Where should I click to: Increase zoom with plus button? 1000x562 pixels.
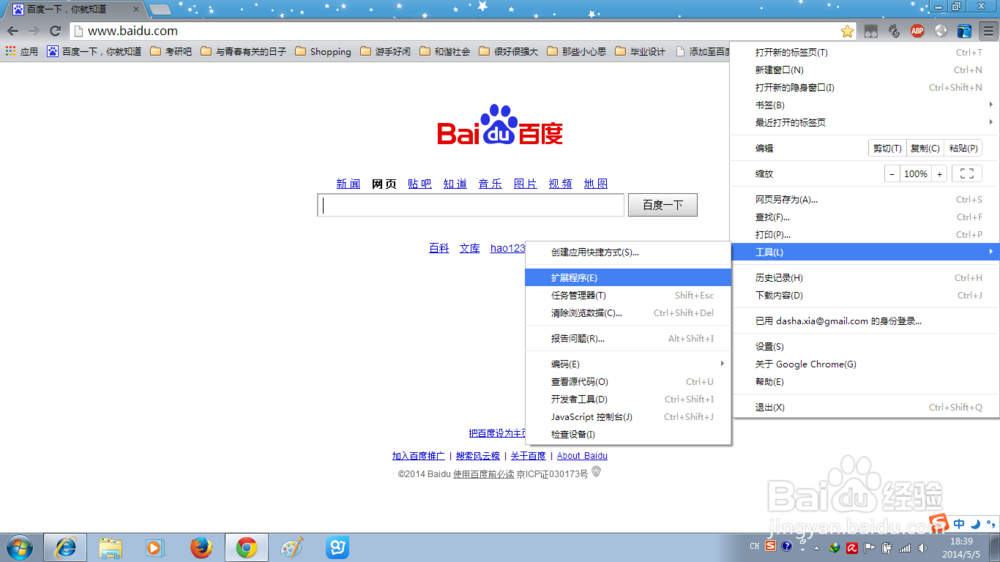click(x=939, y=174)
